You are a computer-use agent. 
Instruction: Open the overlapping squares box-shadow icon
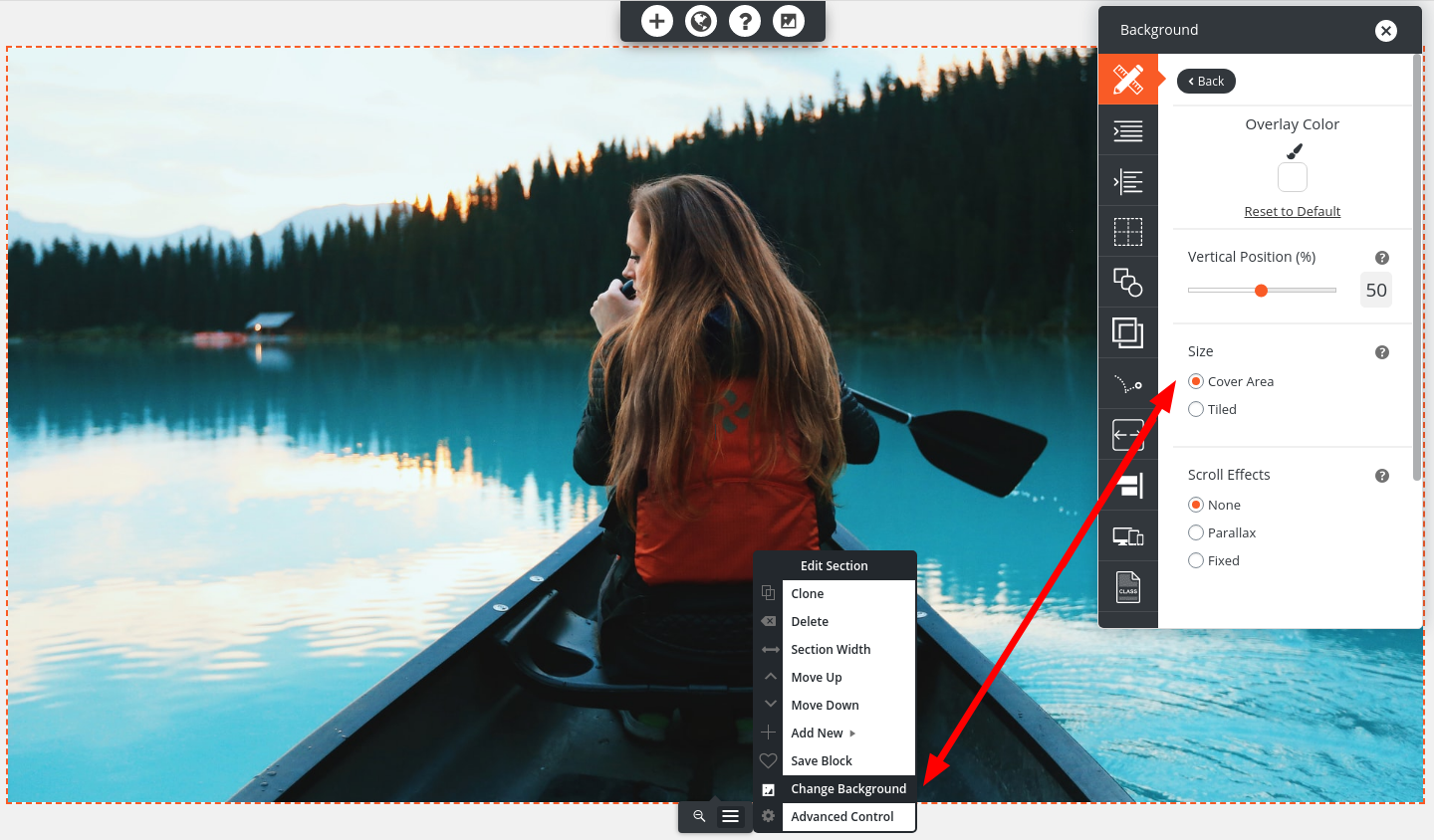(x=1128, y=332)
